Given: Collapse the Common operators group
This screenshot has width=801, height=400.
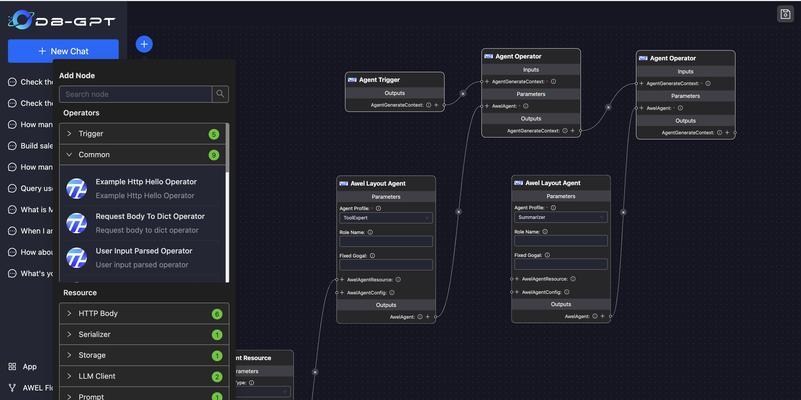Looking at the screenshot, I should [x=143, y=155].
